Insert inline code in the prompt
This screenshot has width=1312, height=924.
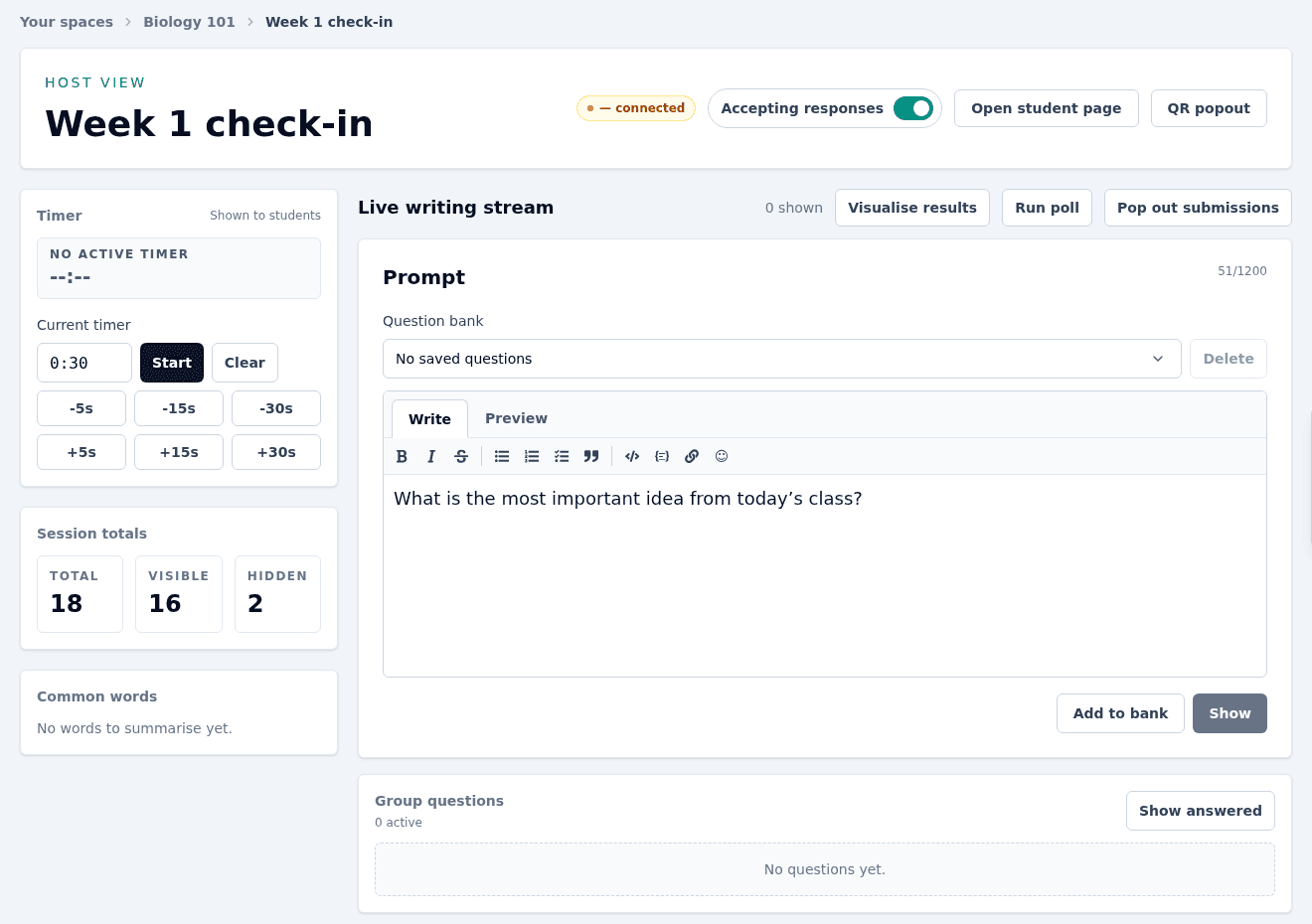632,456
